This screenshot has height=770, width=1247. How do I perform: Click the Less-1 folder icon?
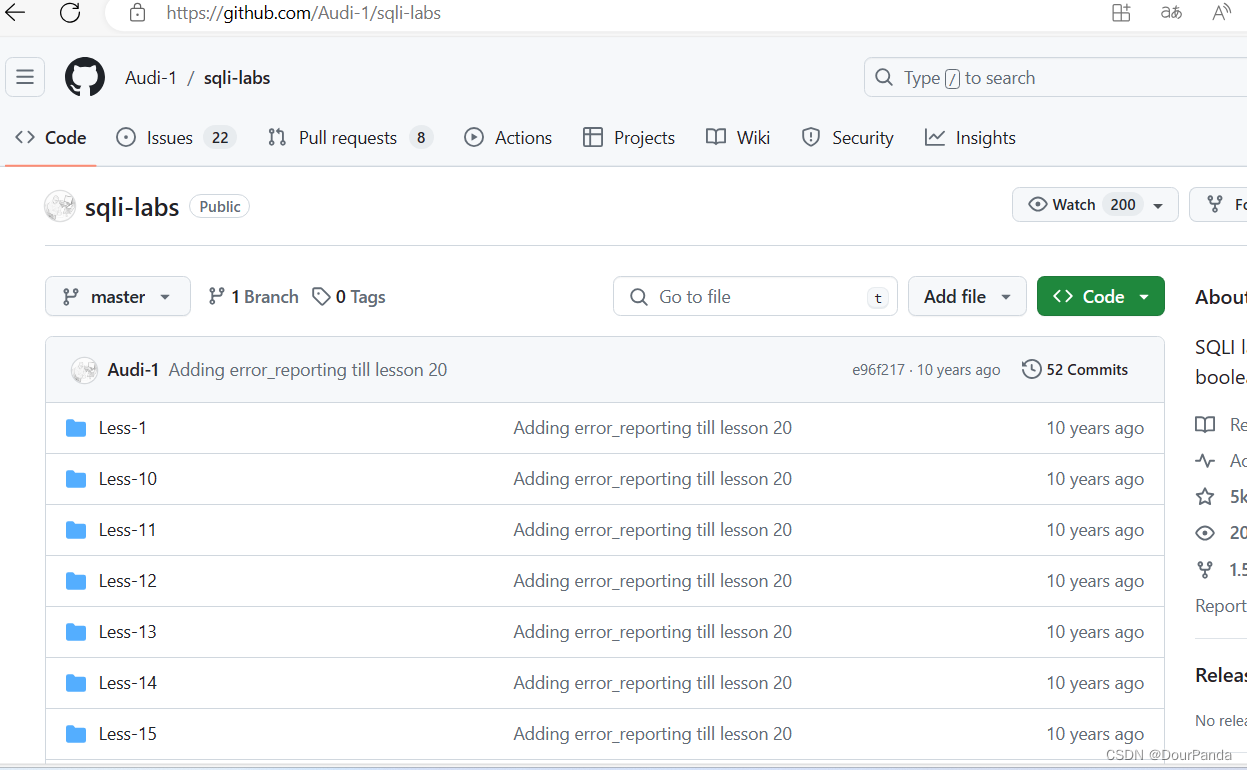click(x=76, y=428)
